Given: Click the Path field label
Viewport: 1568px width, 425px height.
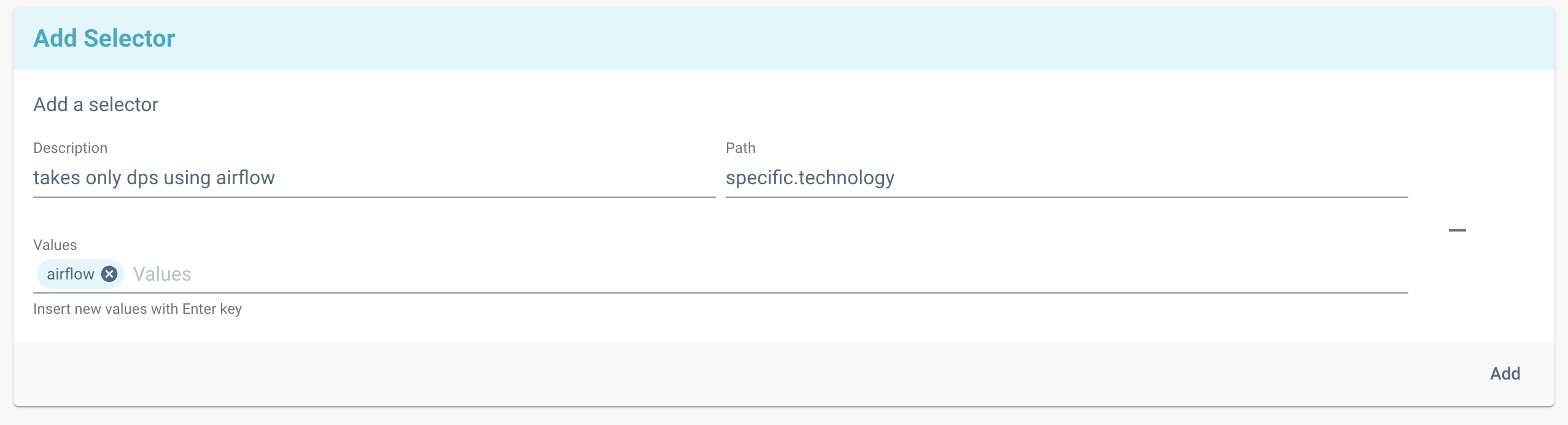Looking at the screenshot, I should [x=740, y=148].
